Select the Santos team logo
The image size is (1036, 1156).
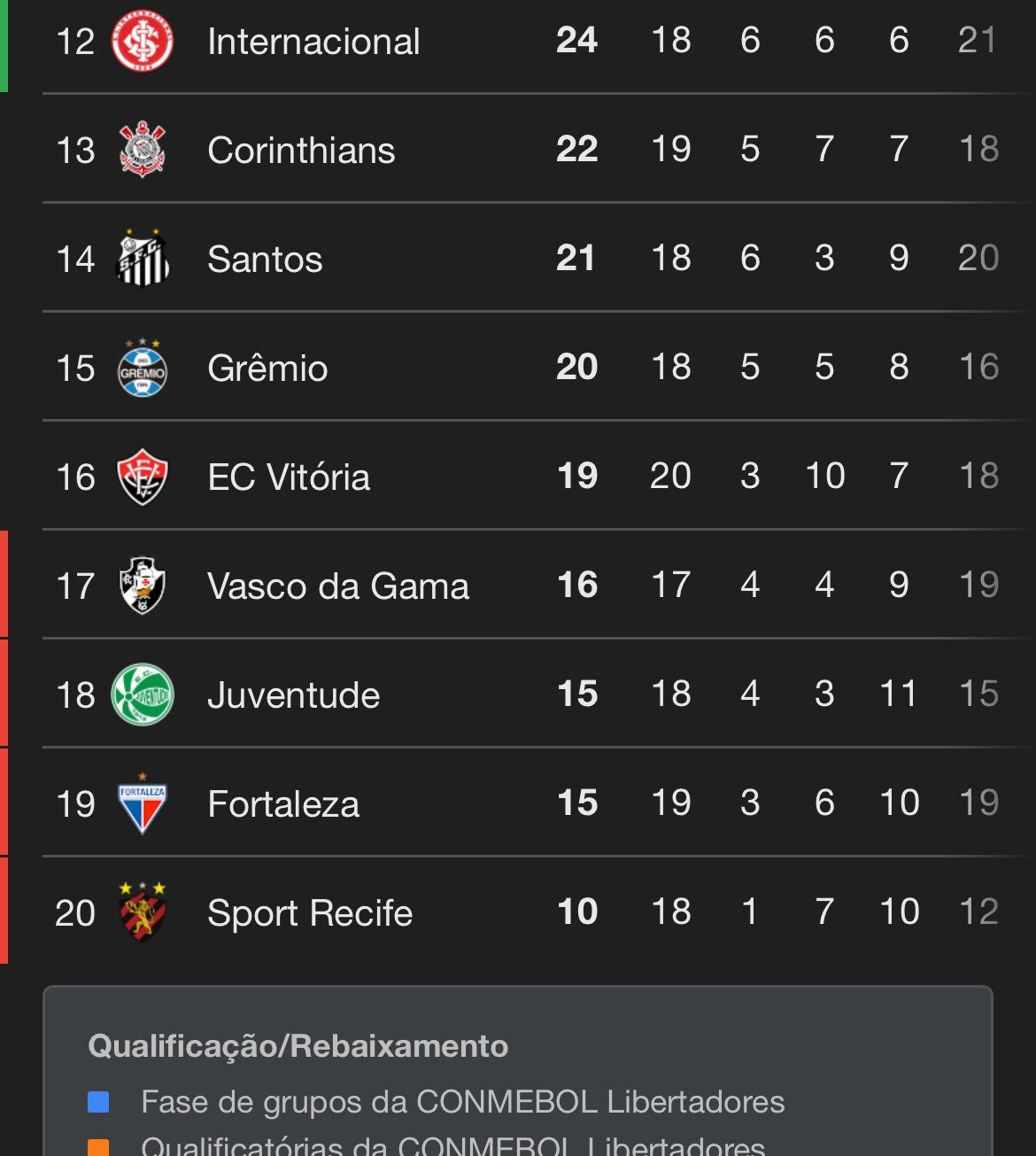pos(143,259)
